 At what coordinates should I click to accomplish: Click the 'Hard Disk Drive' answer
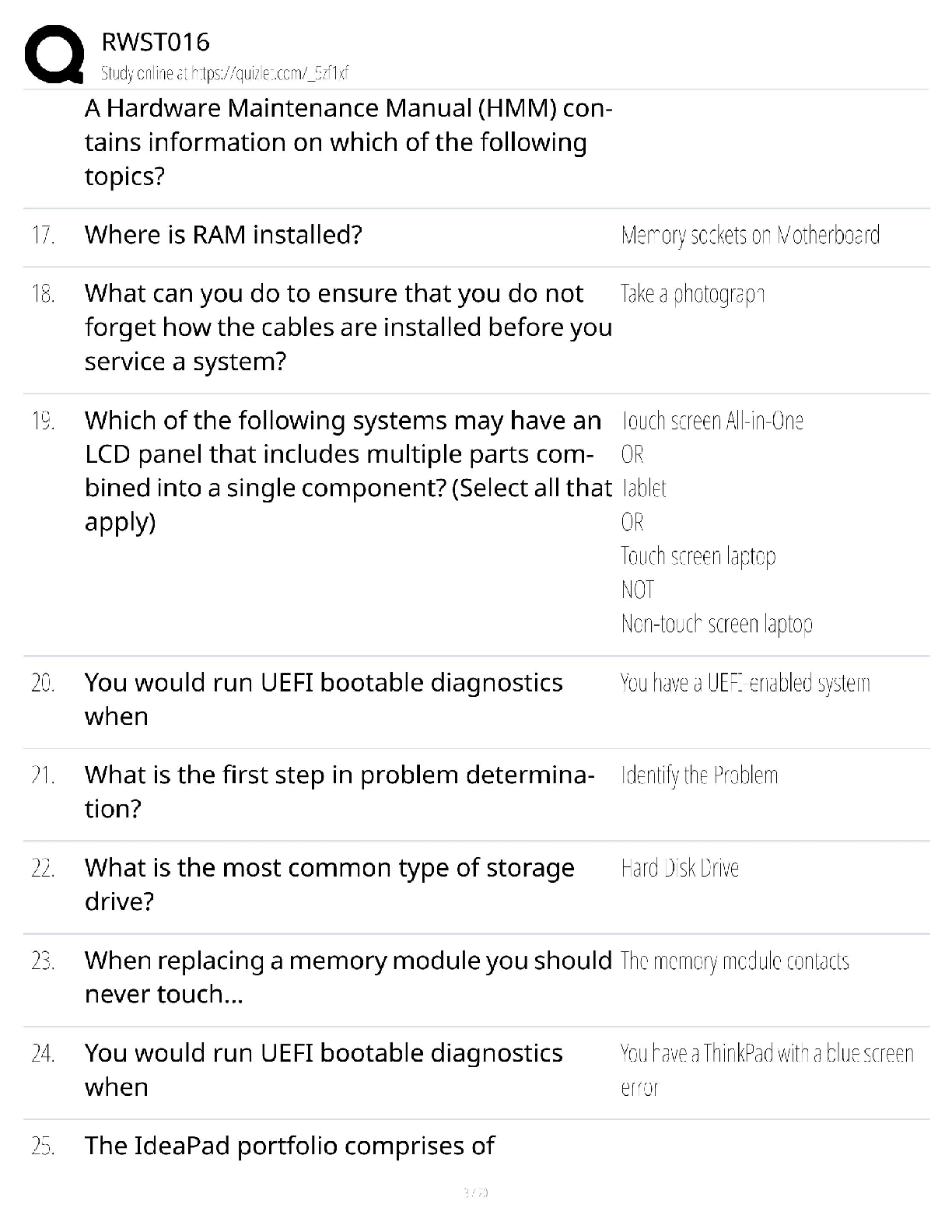point(680,868)
